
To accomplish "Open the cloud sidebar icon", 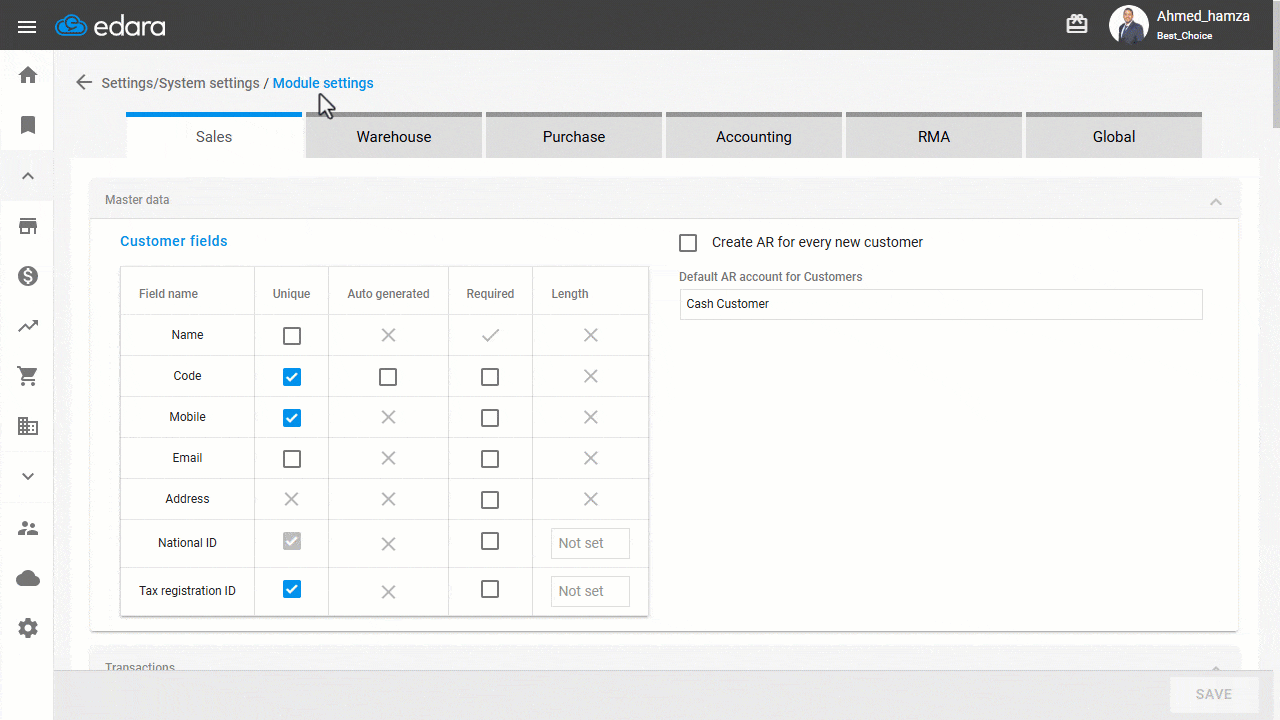I will [x=28, y=578].
